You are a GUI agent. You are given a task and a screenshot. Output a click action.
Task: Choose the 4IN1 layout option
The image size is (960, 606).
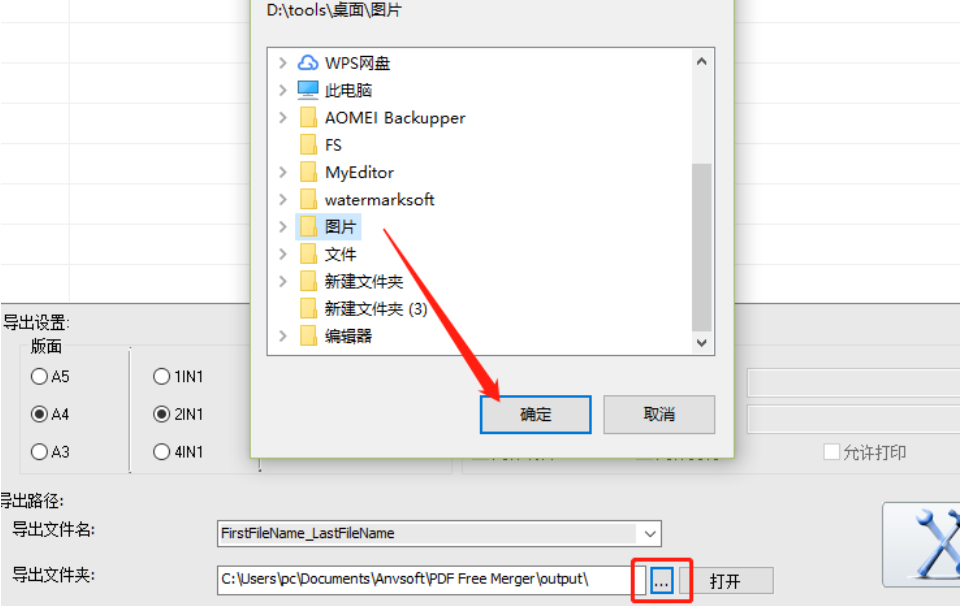click(x=162, y=452)
